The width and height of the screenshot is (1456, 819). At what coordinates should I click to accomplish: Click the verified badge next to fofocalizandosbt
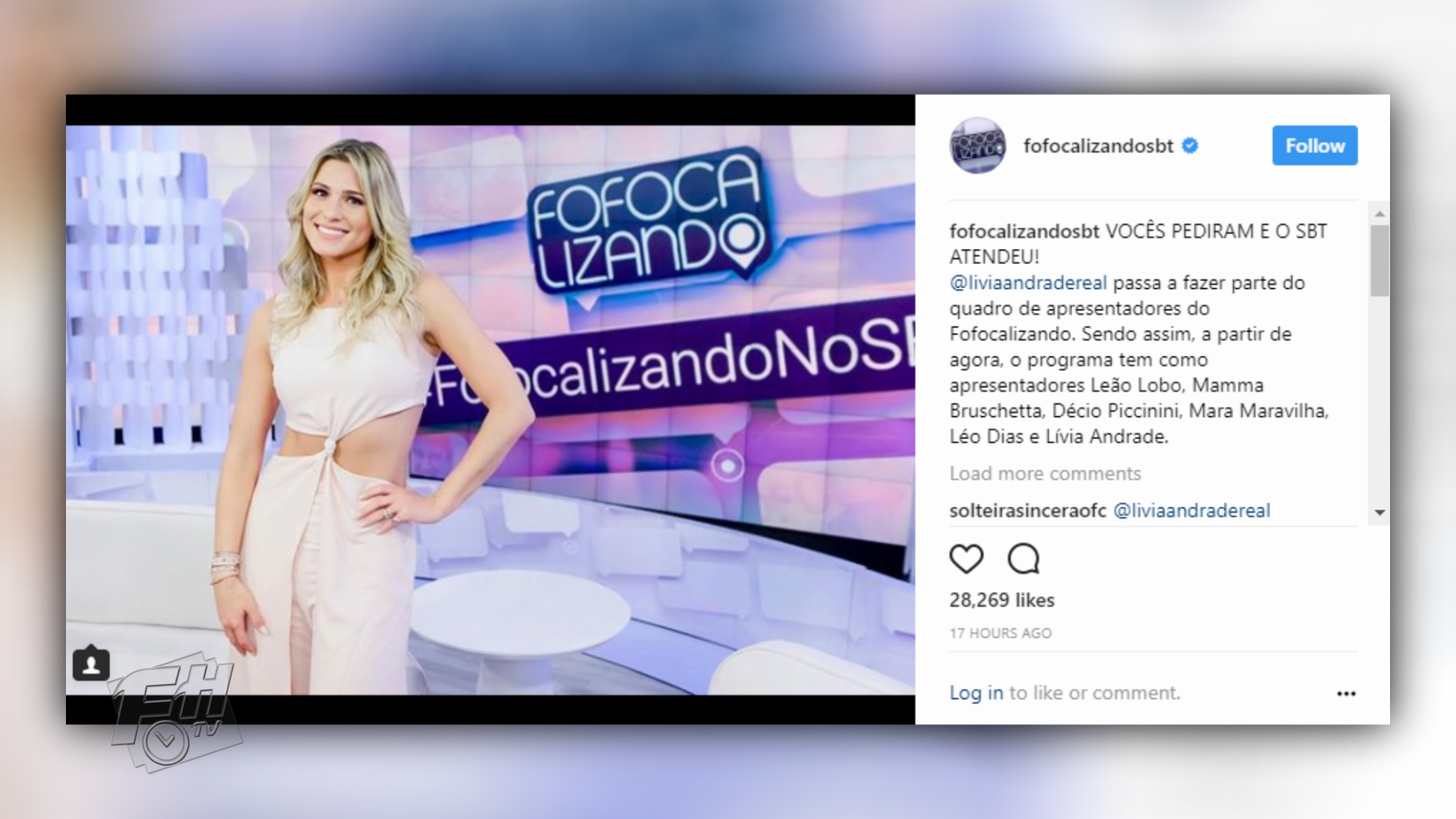(x=1190, y=146)
